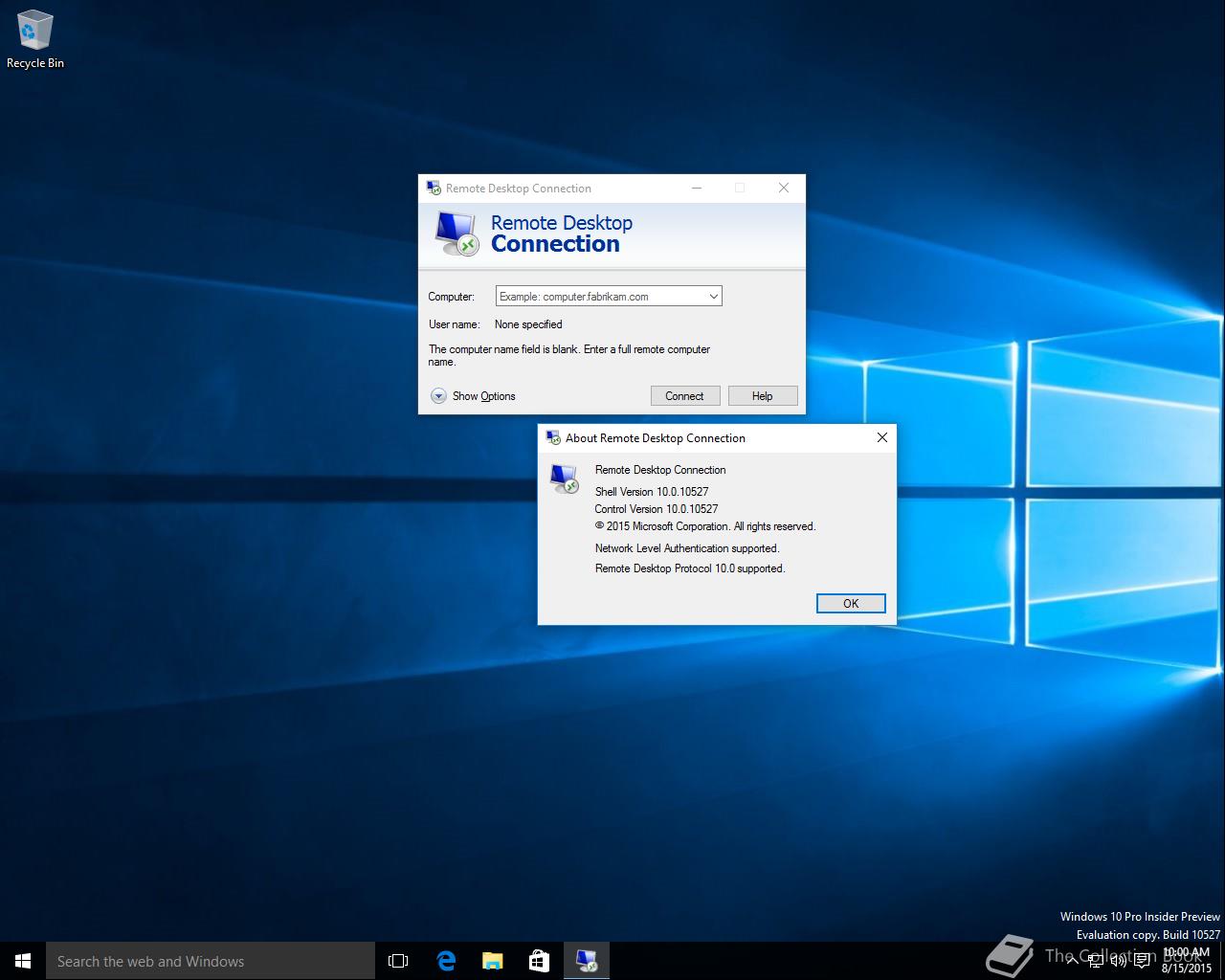Click the Connect button
The width and height of the screenshot is (1225, 980).
(x=685, y=396)
